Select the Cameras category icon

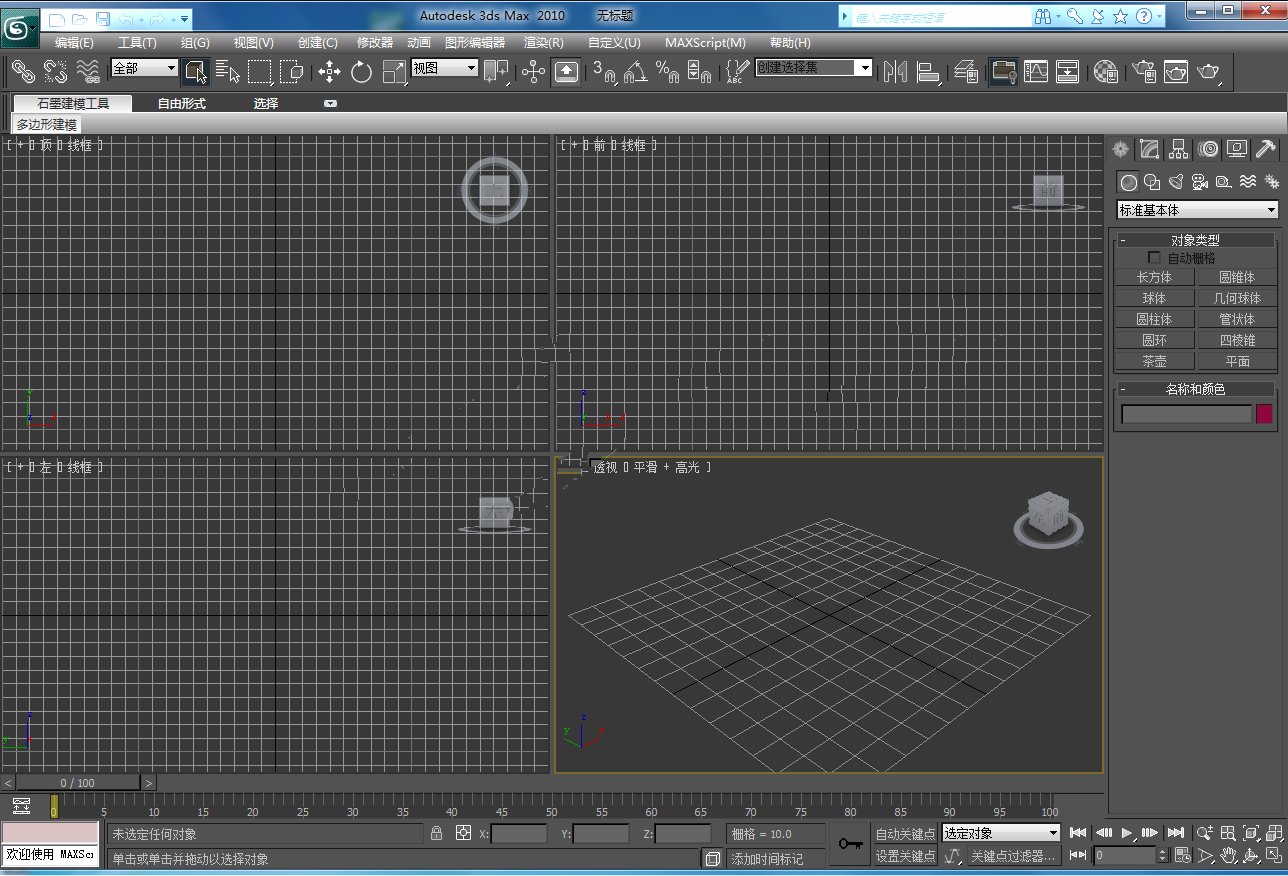pyautogui.click(x=1199, y=182)
